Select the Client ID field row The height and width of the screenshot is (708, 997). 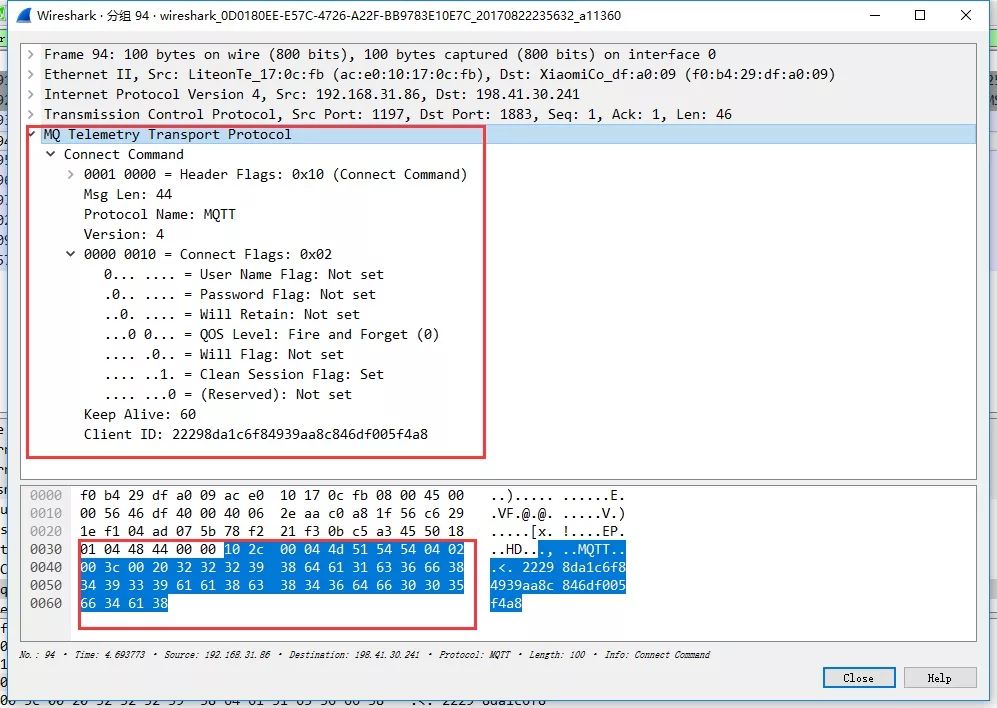[x=255, y=435]
